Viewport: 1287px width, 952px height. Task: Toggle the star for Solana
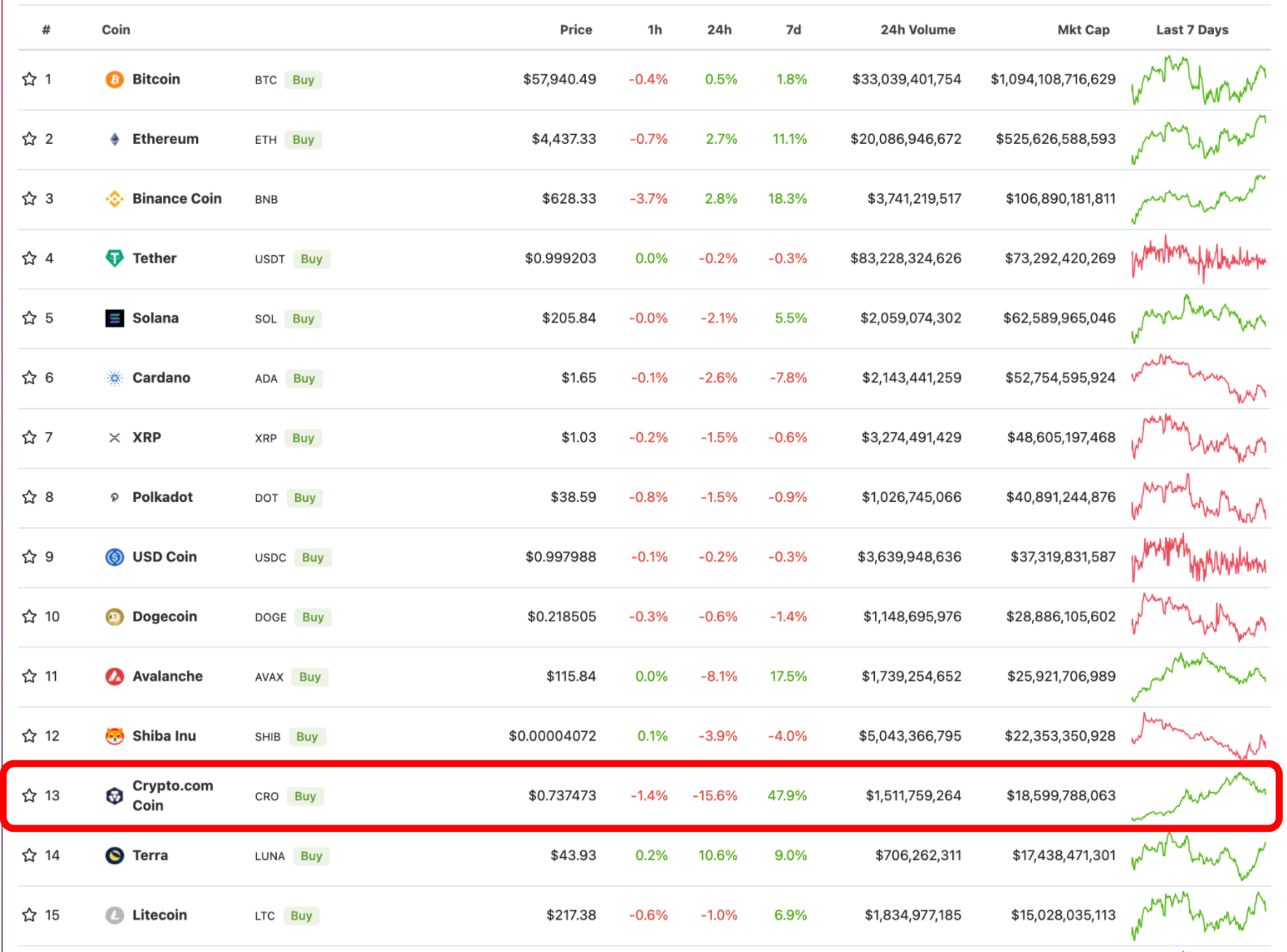[29, 318]
